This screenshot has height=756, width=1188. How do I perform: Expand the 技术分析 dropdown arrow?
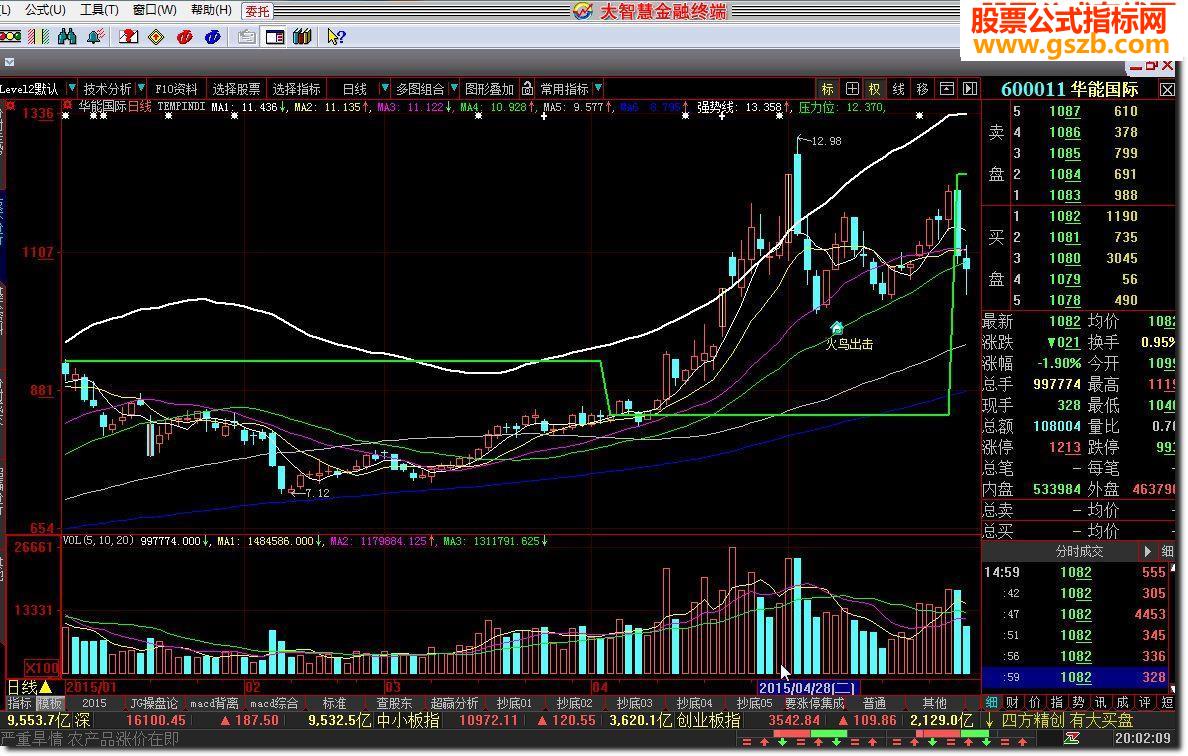pyautogui.click(x=141, y=89)
